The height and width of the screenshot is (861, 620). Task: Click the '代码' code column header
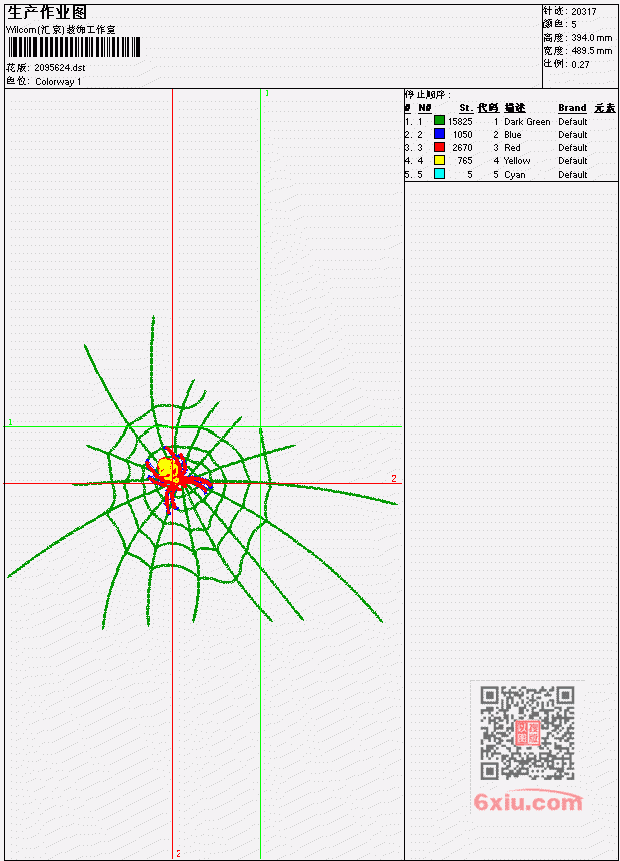[488, 108]
